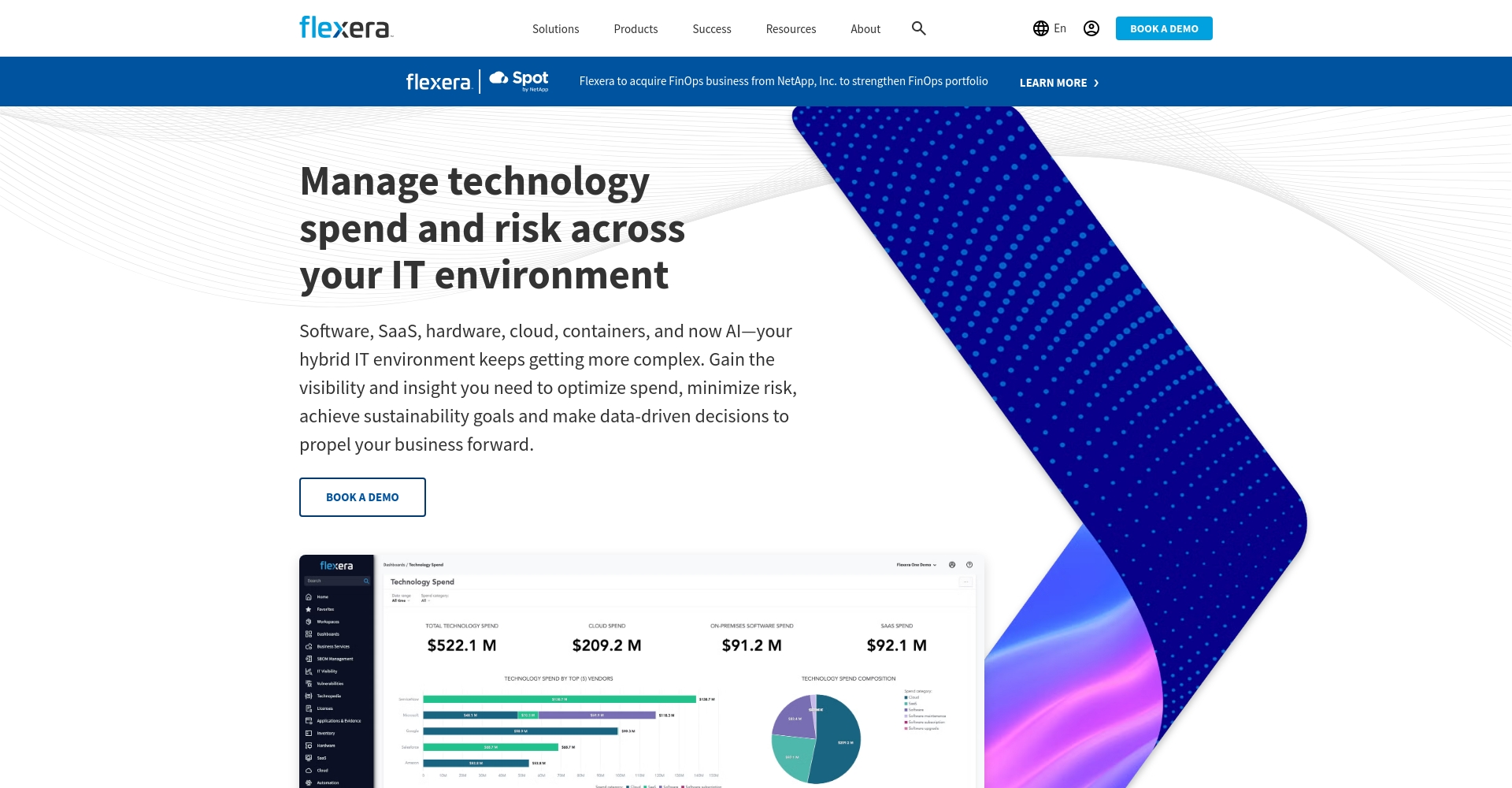The width and height of the screenshot is (1512, 788).
Task: Click the SaaS icon in dashboard sidebar
Action: [309, 758]
